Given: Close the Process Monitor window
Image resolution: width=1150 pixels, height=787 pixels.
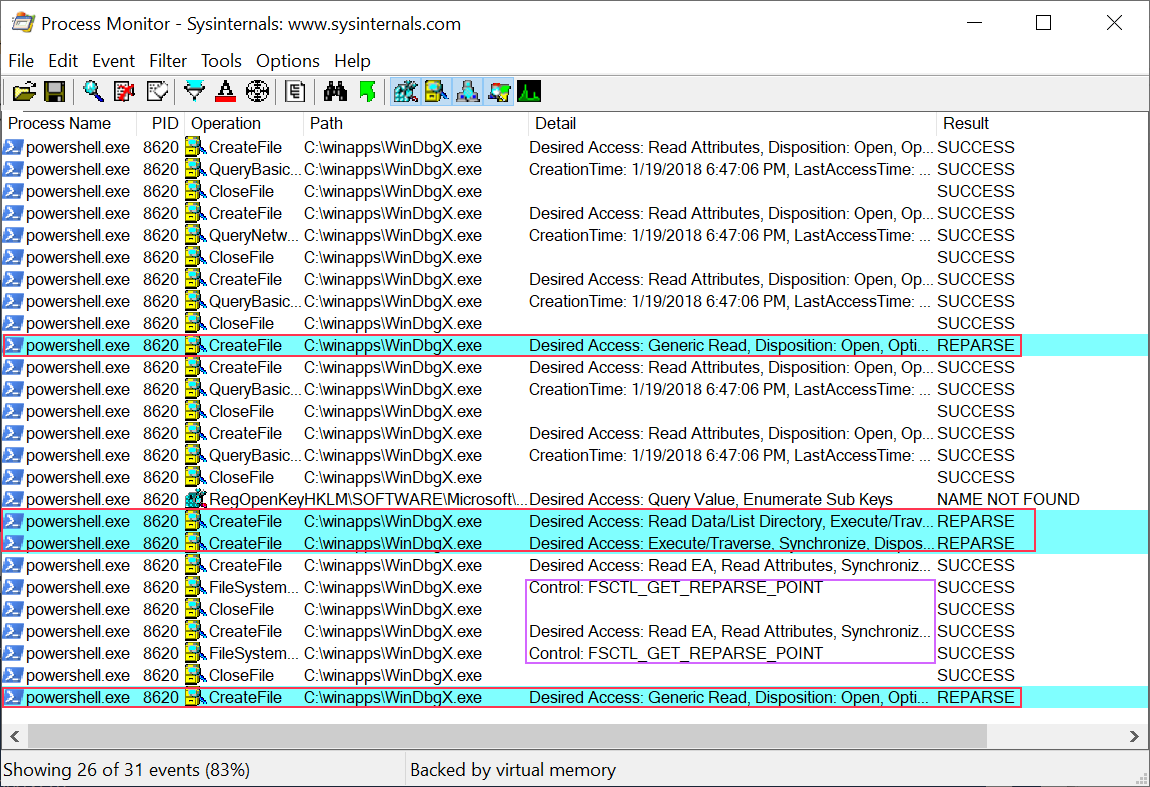Looking at the screenshot, I should pos(1114,23).
